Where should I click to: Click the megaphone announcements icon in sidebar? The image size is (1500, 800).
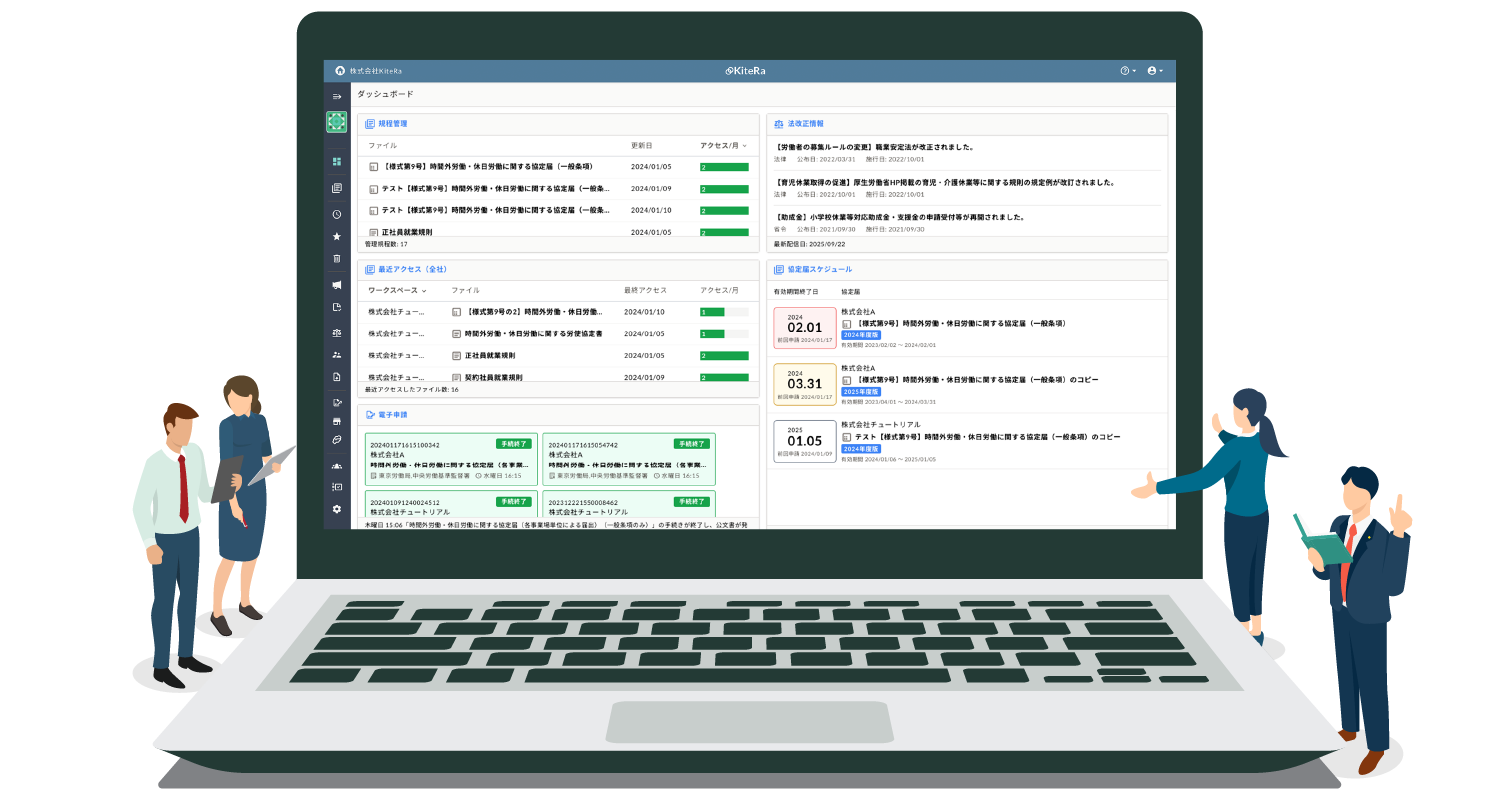(337, 285)
